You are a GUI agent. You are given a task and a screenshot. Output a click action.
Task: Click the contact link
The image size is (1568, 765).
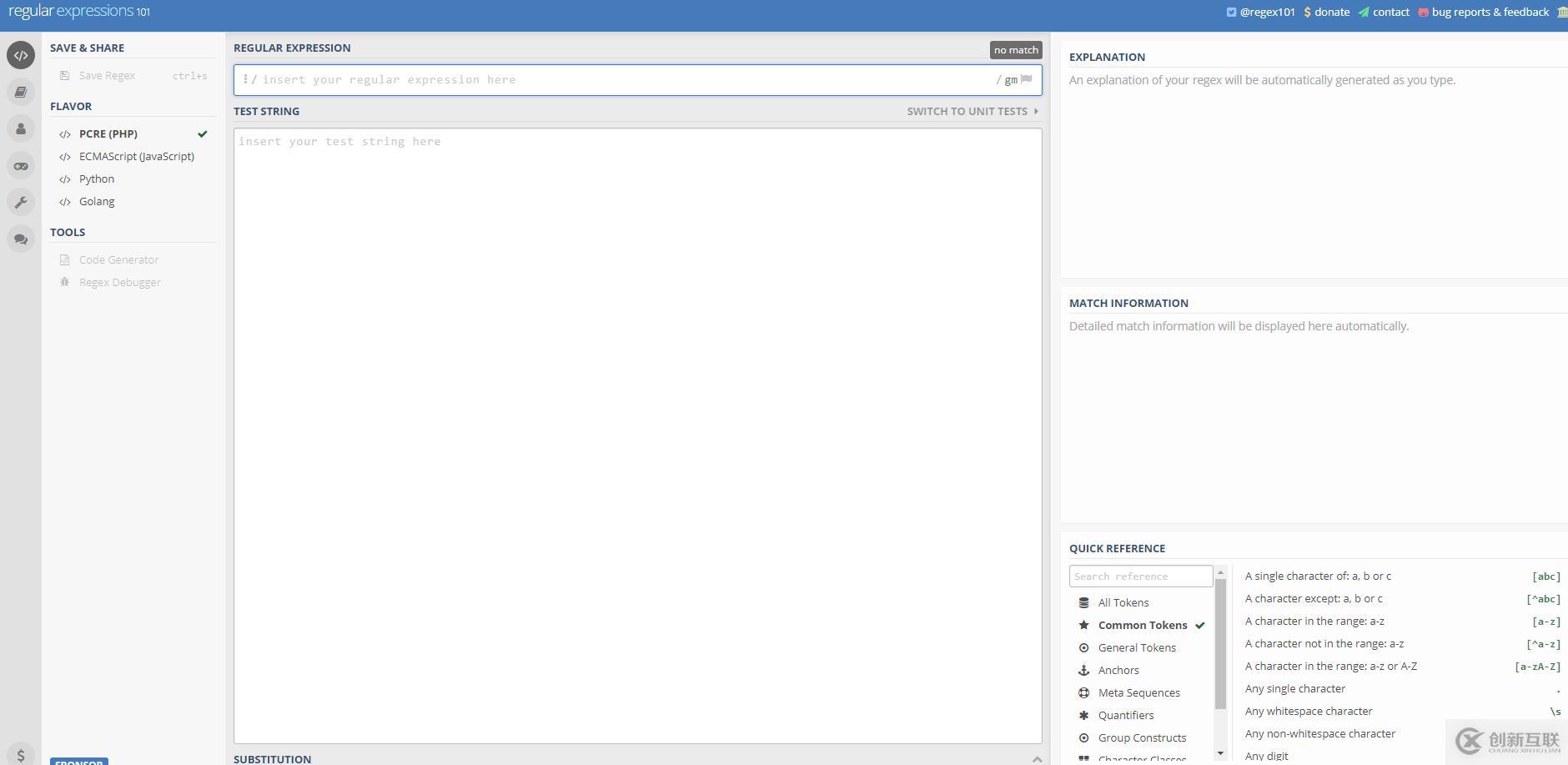click(1391, 12)
